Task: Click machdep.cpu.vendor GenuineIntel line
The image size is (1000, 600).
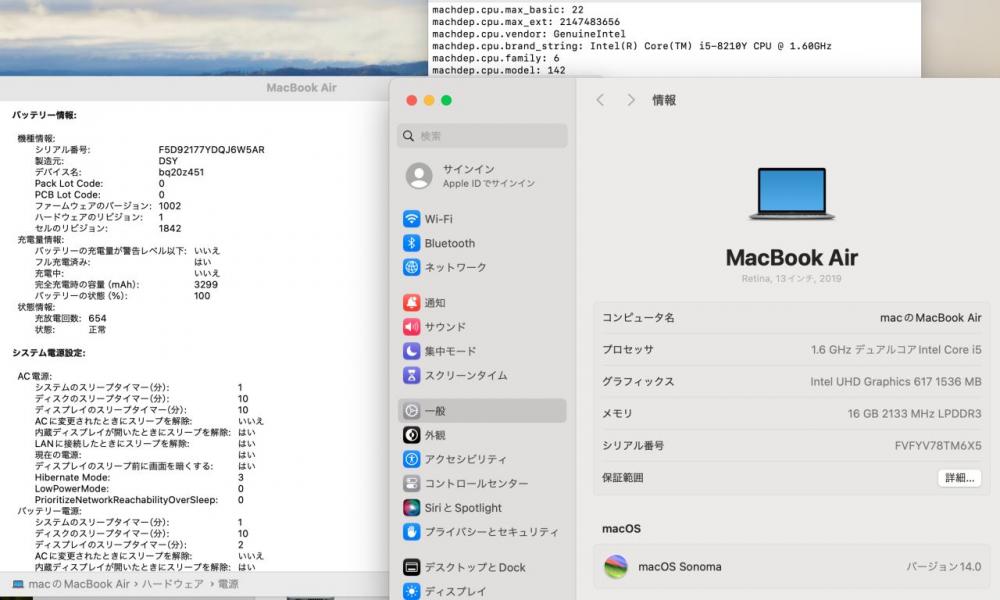Action: point(529,34)
